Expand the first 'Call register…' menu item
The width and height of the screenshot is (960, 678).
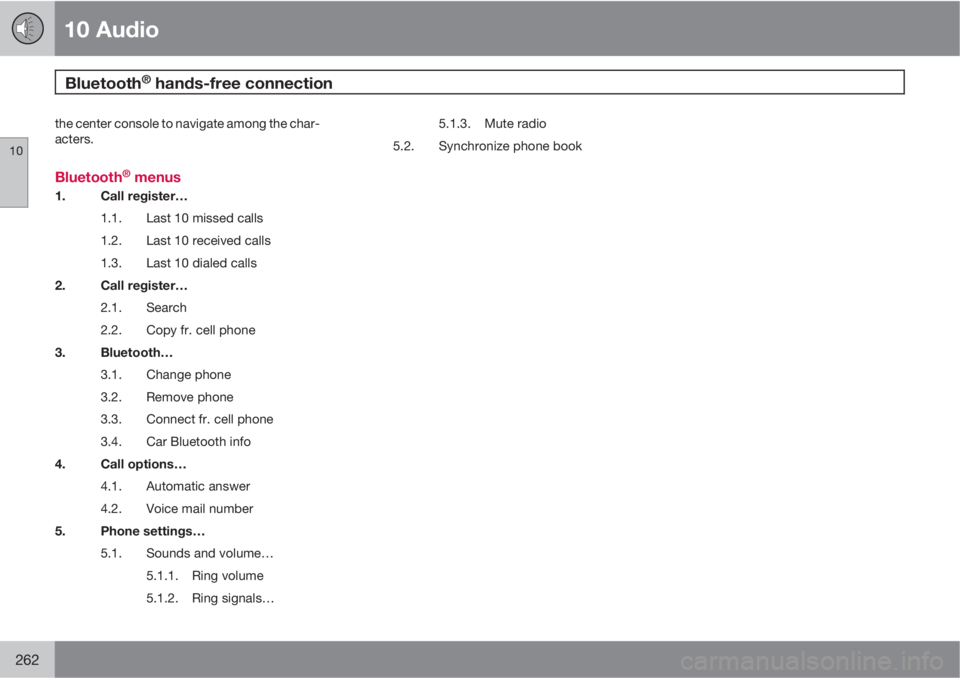tap(144, 196)
